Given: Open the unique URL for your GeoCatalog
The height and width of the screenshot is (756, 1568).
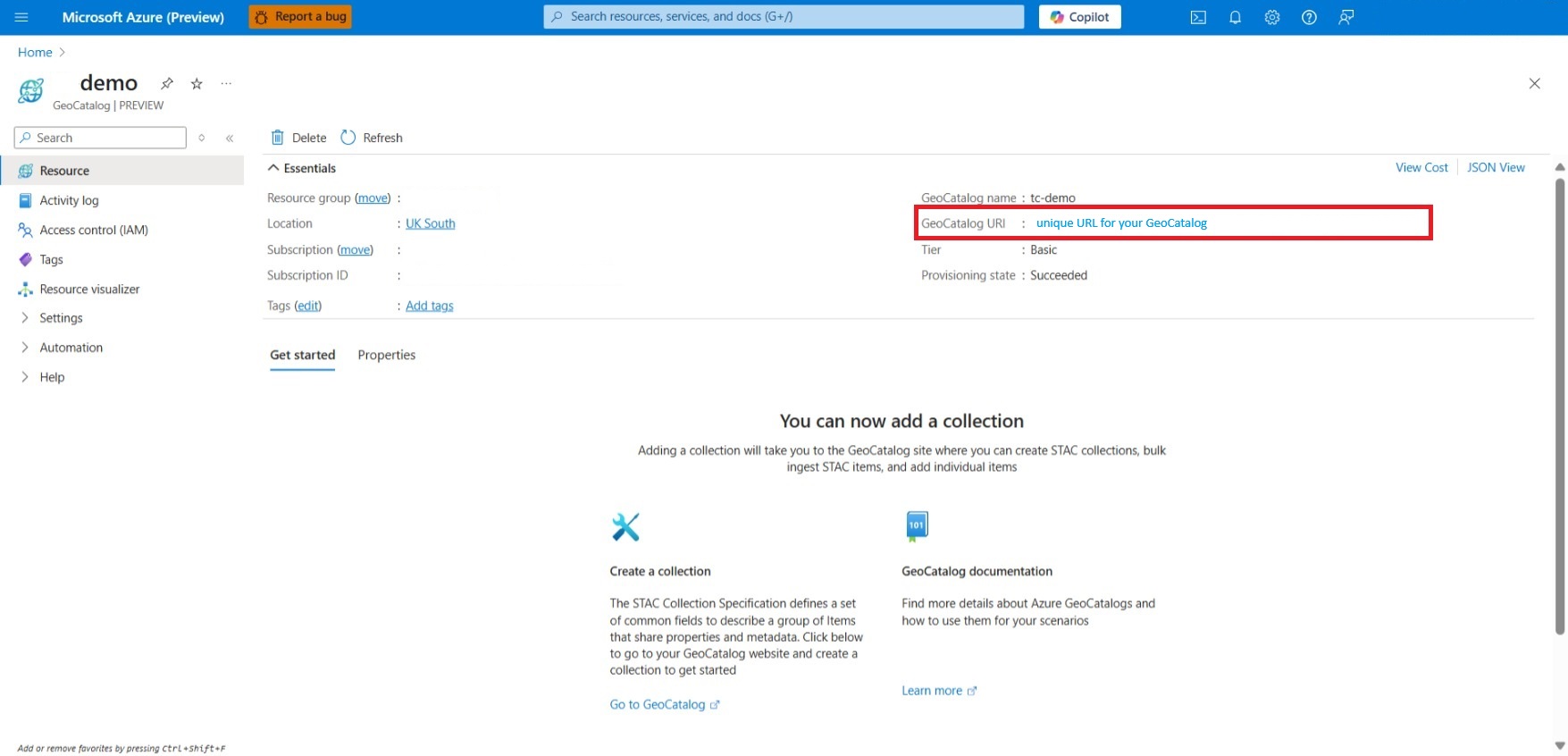Looking at the screenshot, I should click(x=1121, y=223).
